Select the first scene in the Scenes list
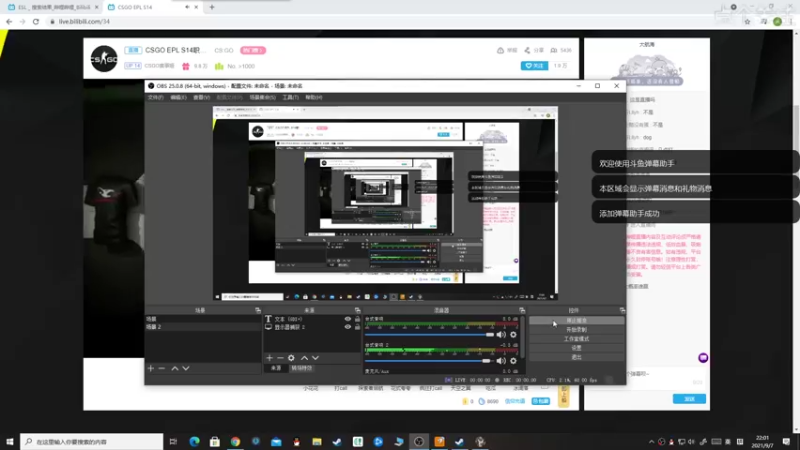 click(x=203, y=319)
